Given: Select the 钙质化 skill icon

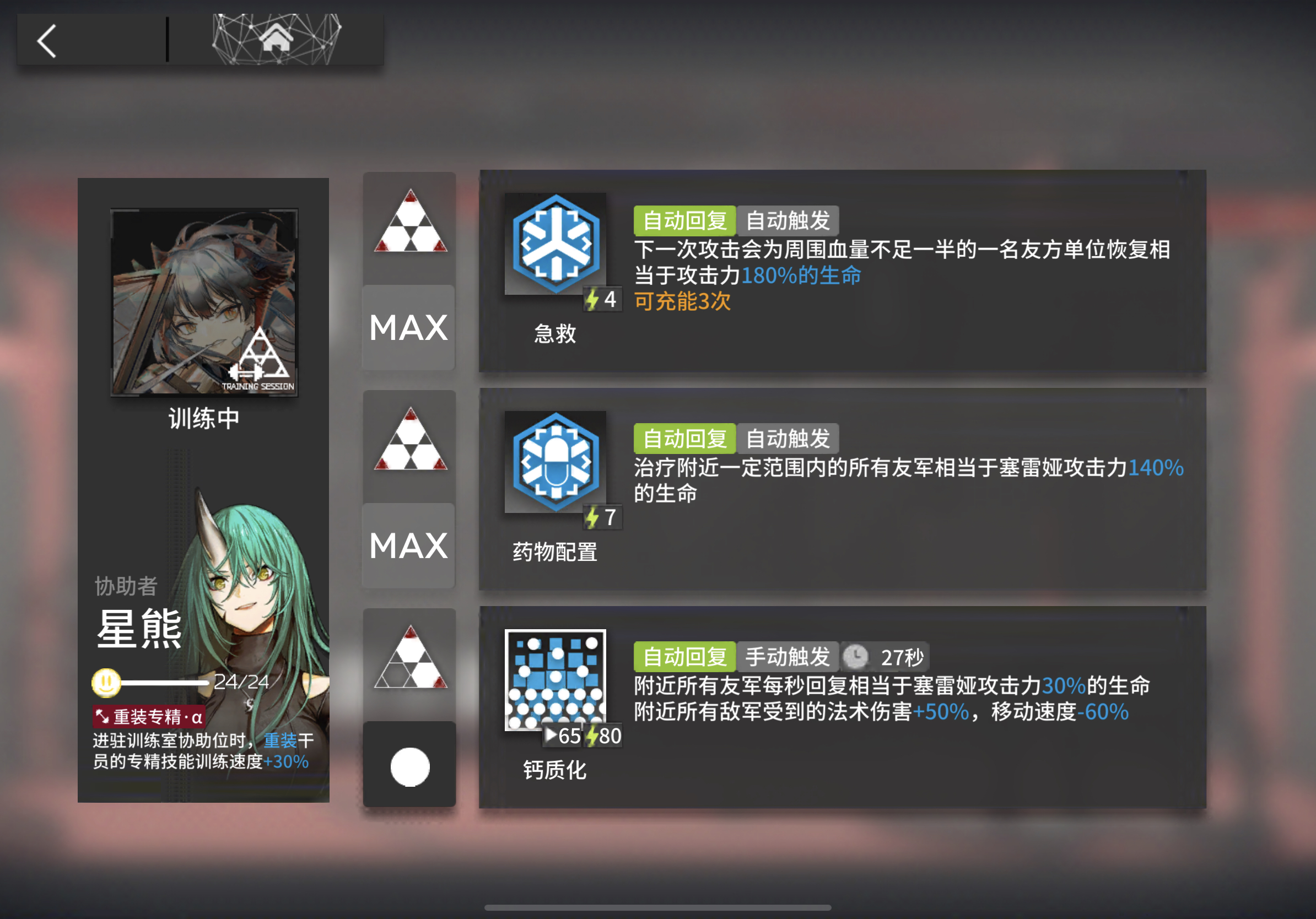Looking at the screenshot, I should pyautogui.click(x=555, y=680).
